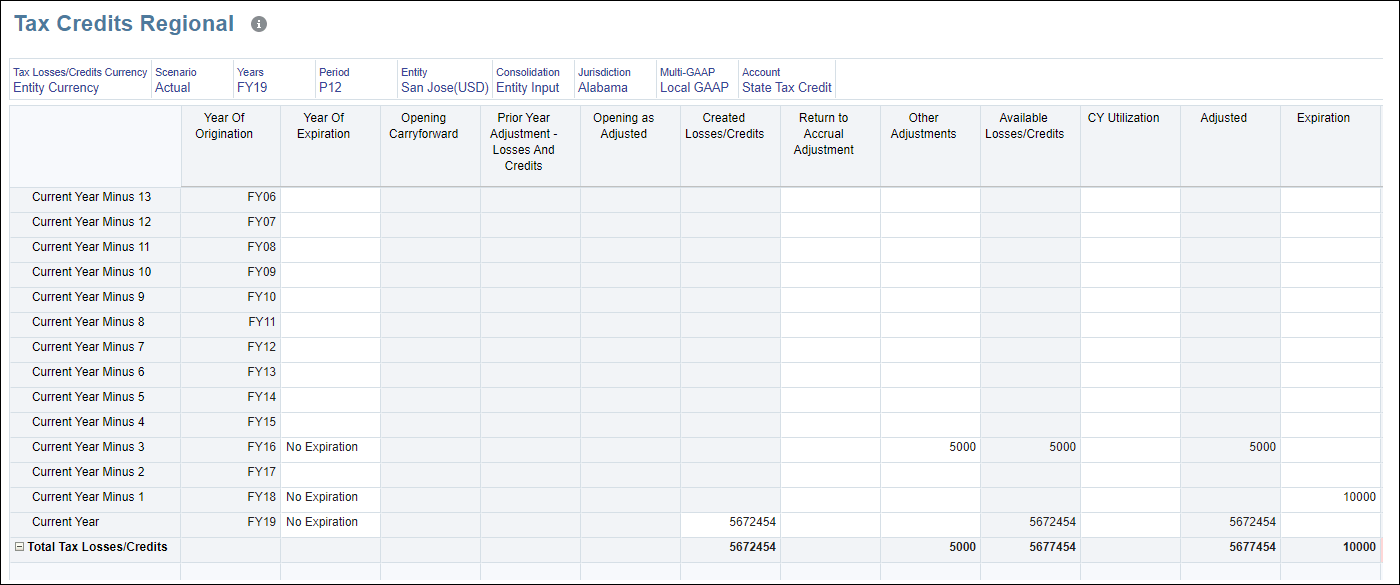Change Account value State Tax Credit
This screenshot has height=585, width=1400.
pyautogui.click(x=787, y=87)
